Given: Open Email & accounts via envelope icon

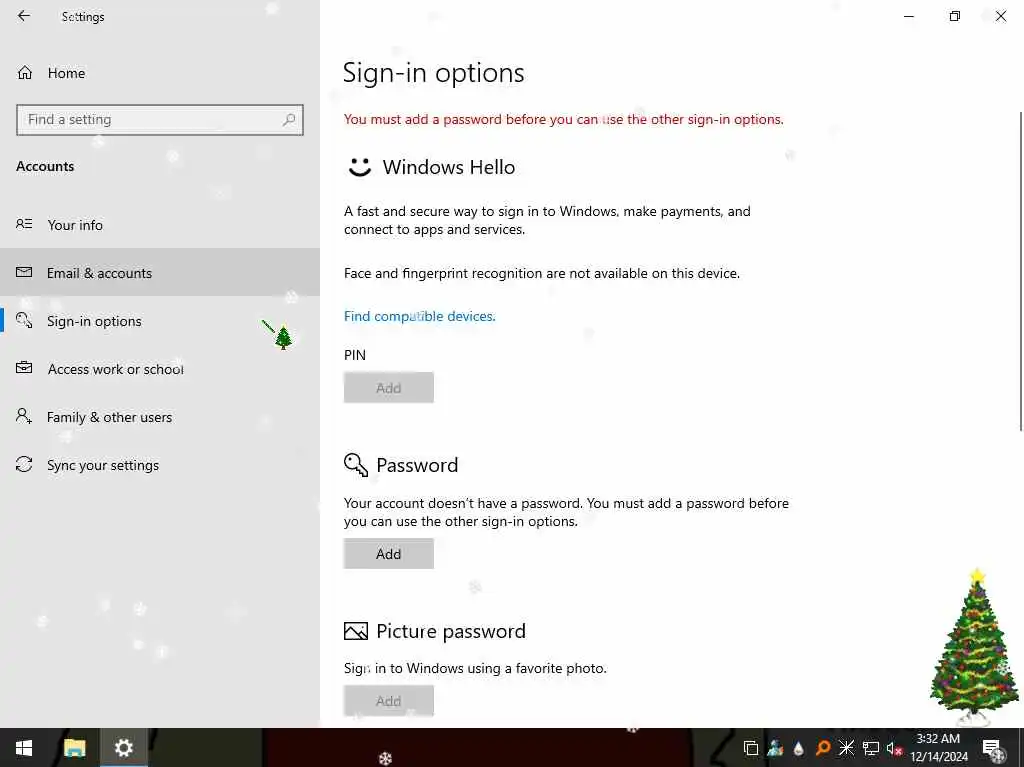Looking at the screenshot, I should (24, 272).
